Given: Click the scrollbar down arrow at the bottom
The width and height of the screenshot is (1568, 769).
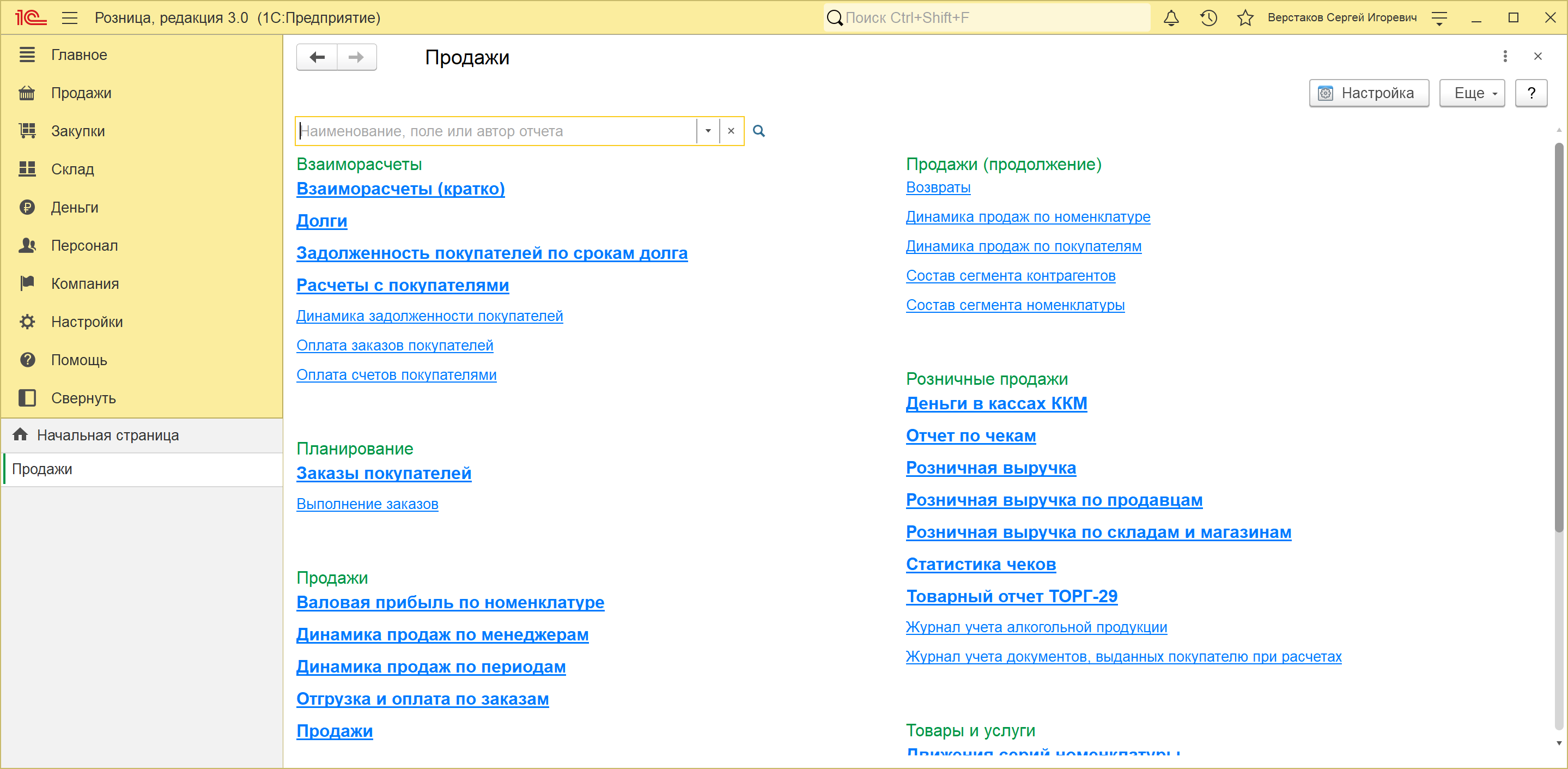Looking at the screenshot, I should pos(1558,743).
